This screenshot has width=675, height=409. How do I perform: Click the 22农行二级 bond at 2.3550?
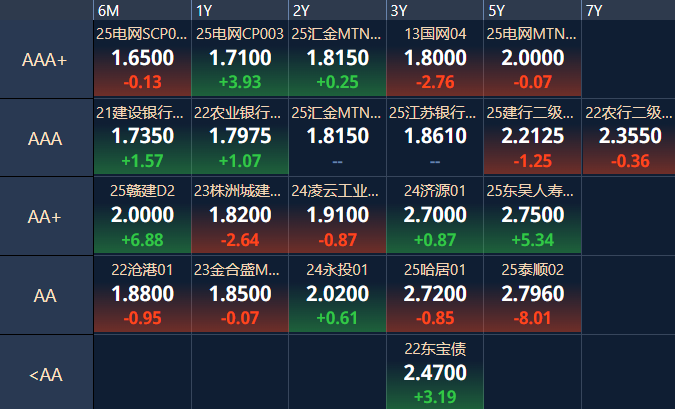629,138
